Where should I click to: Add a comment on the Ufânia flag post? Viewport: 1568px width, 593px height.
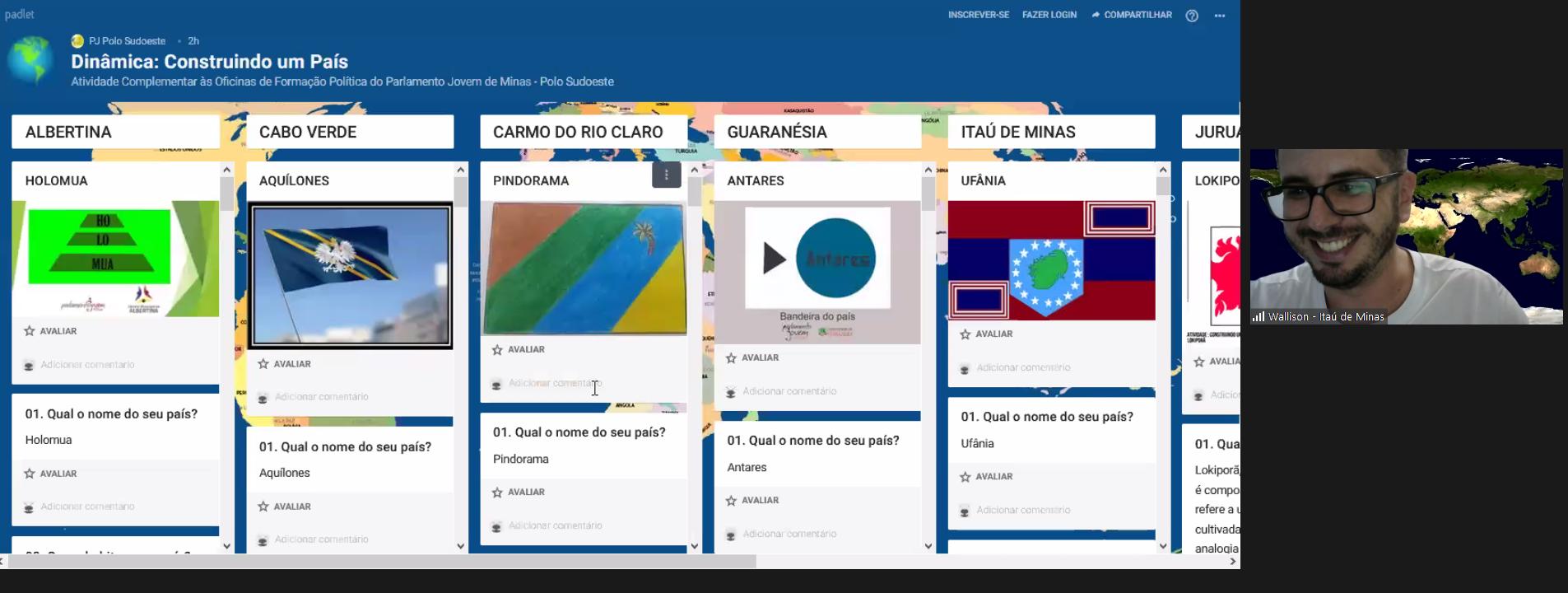point(1023,368)
